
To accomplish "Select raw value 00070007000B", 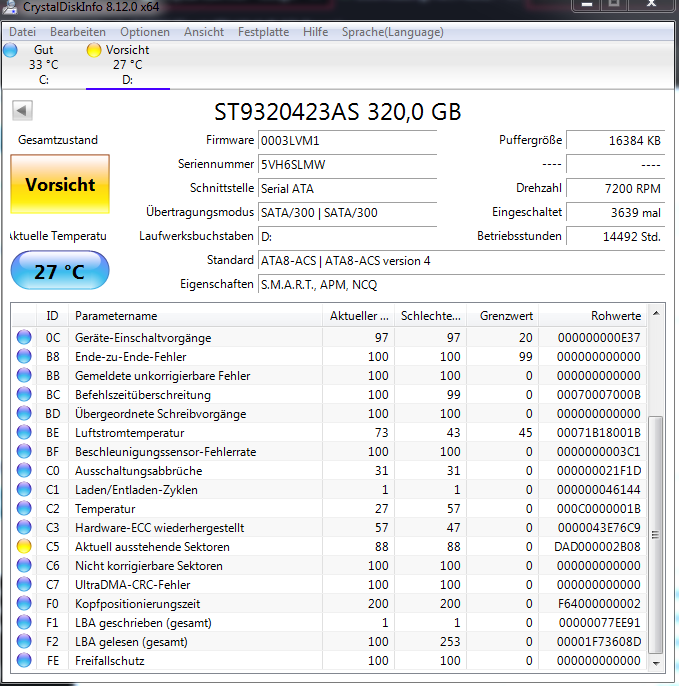I will (598, 395).
